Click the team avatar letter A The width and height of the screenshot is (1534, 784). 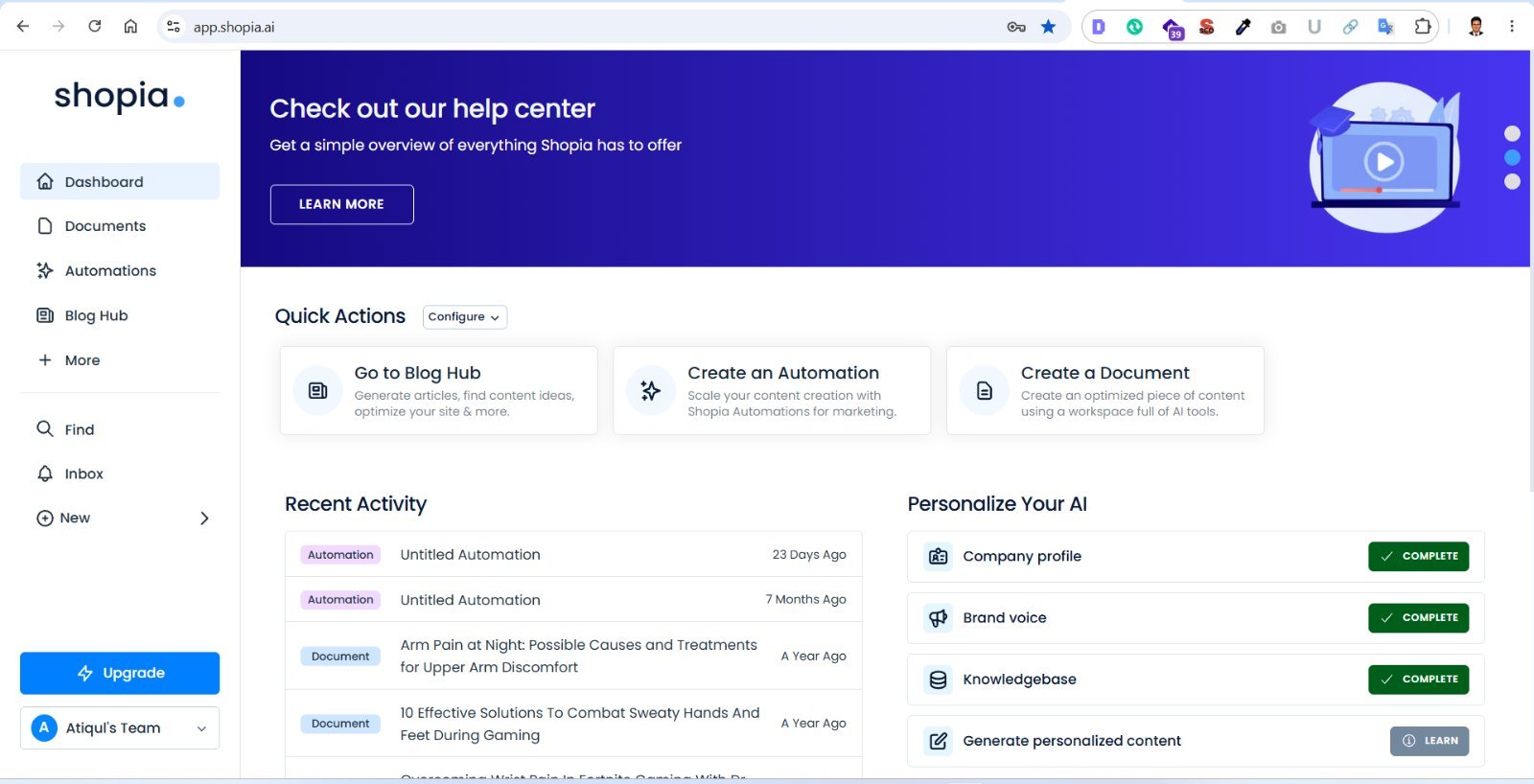pyautogui.click(x=44, y=727)
